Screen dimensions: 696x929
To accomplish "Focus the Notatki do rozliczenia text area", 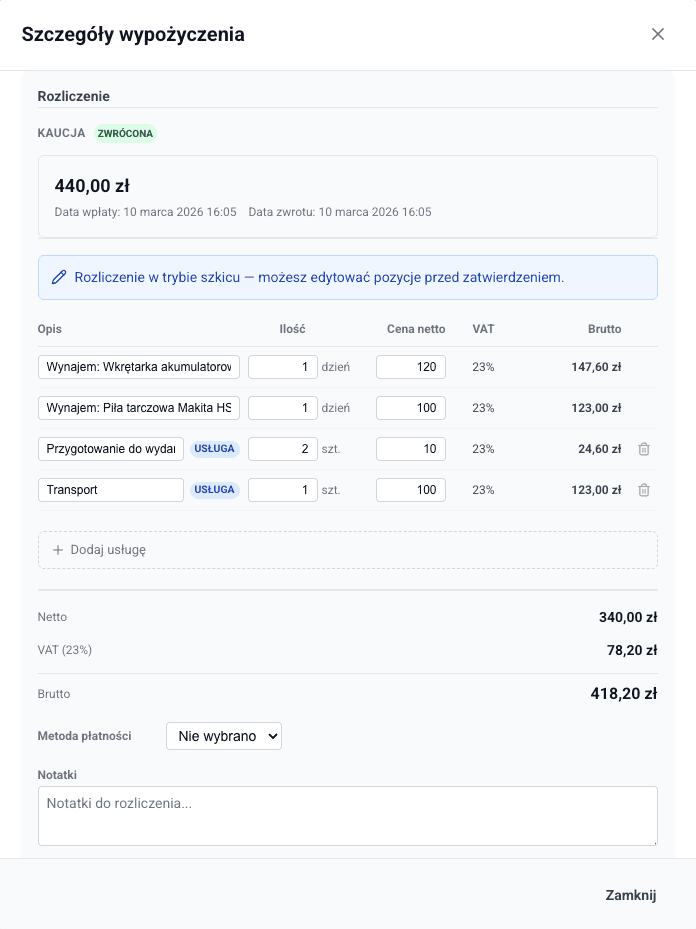I will [347, 816].
